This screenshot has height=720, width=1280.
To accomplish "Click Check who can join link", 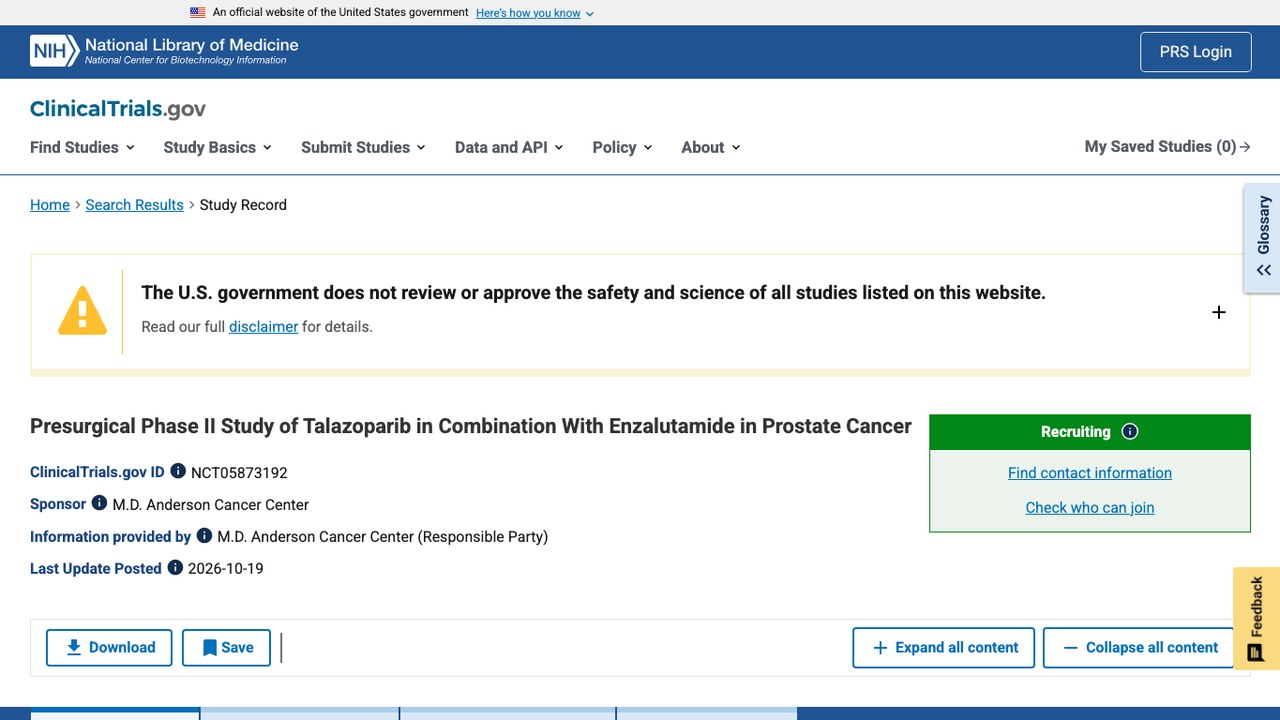I will coord(1090,507).
